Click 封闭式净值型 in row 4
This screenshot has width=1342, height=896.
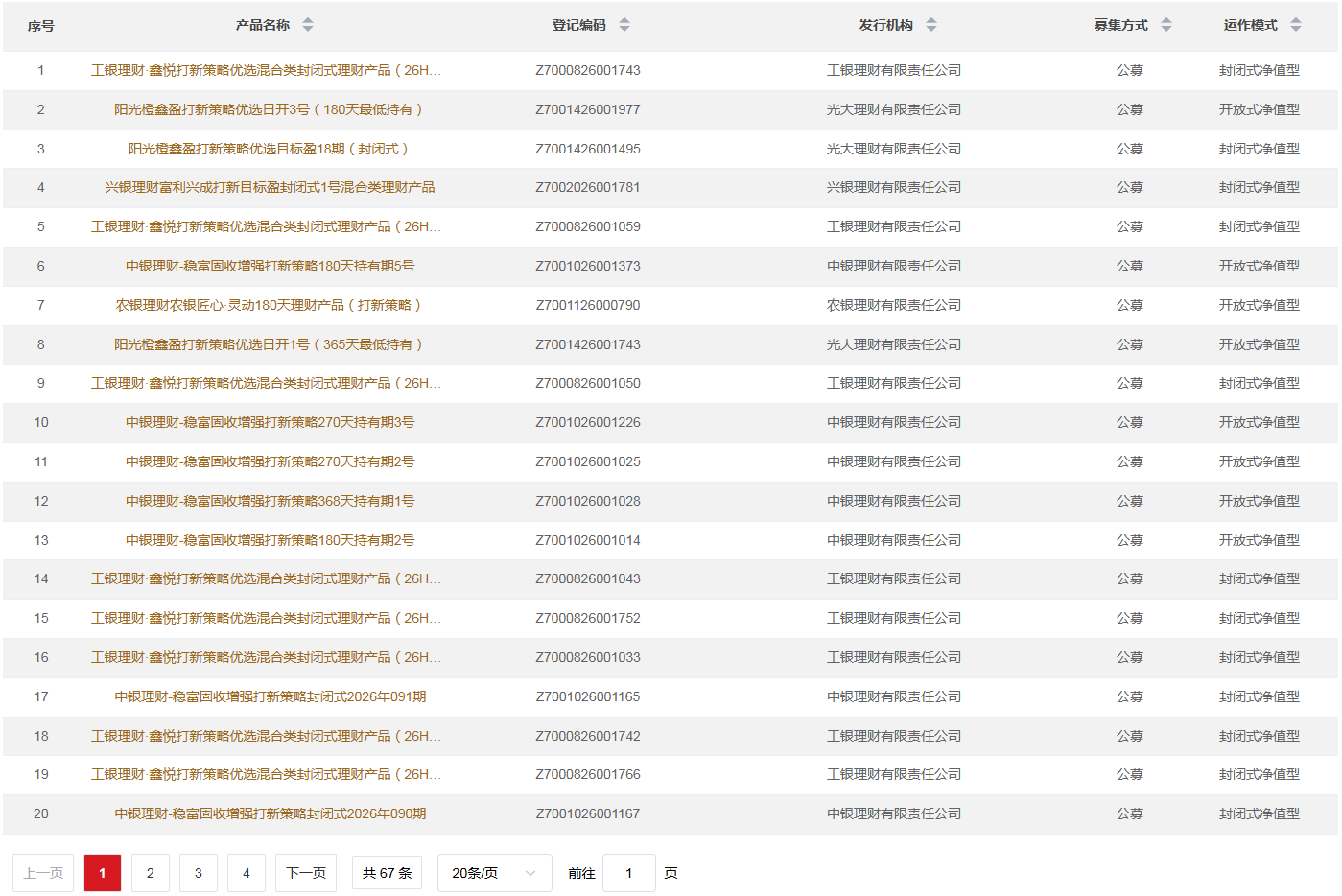[1260, 187]
